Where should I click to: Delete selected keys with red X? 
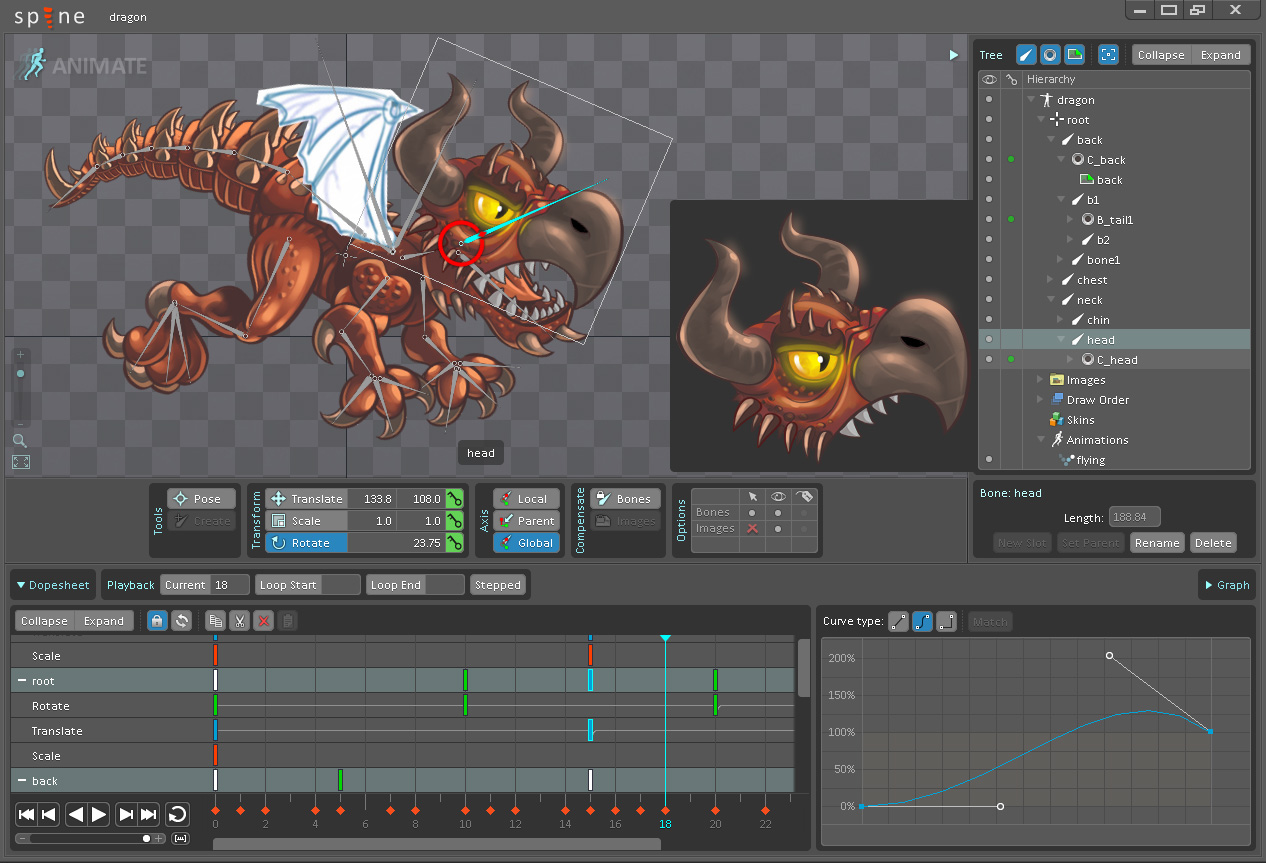(264, 621)
